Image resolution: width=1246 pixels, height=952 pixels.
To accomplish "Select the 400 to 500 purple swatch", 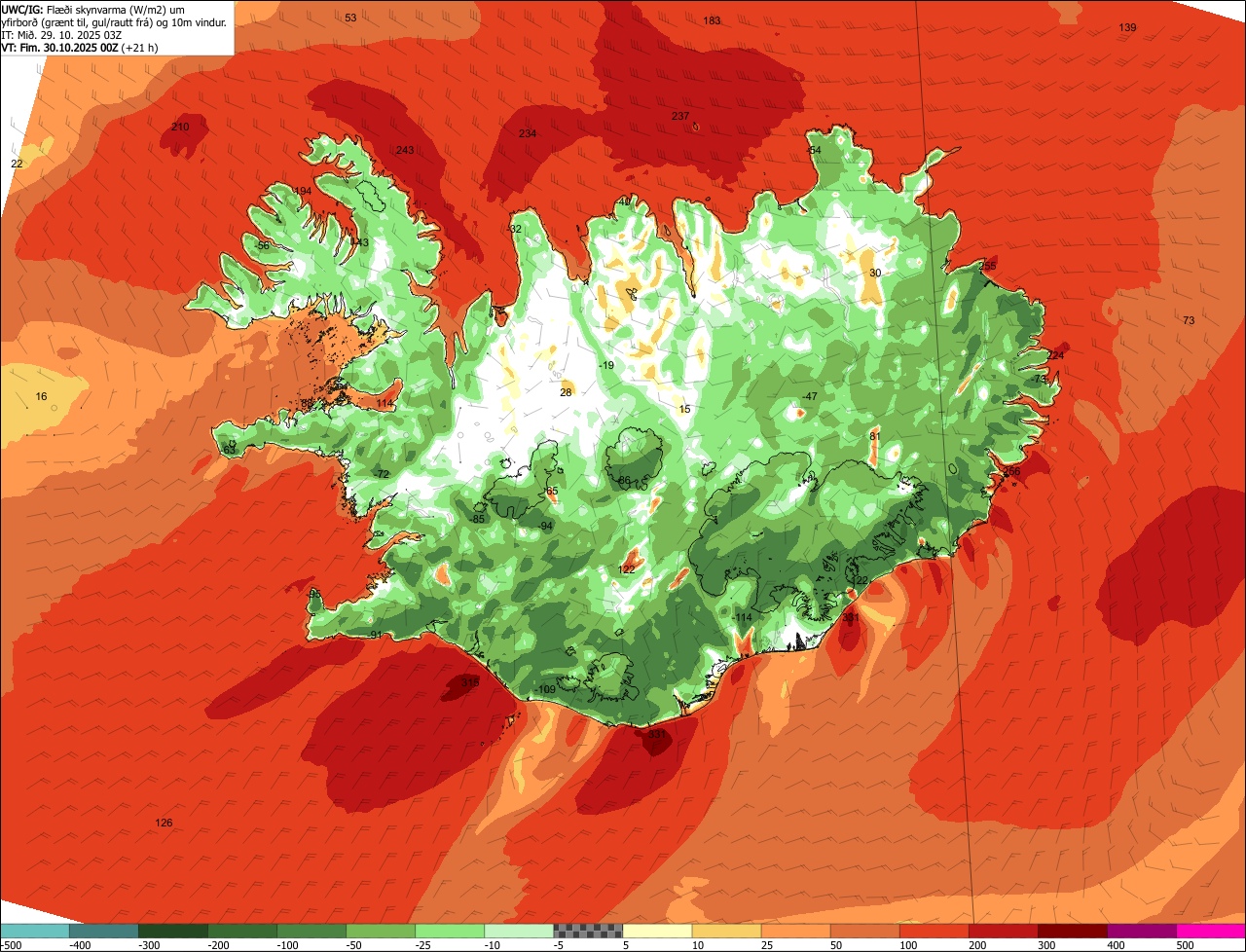I will click(x=1141, y=931).
